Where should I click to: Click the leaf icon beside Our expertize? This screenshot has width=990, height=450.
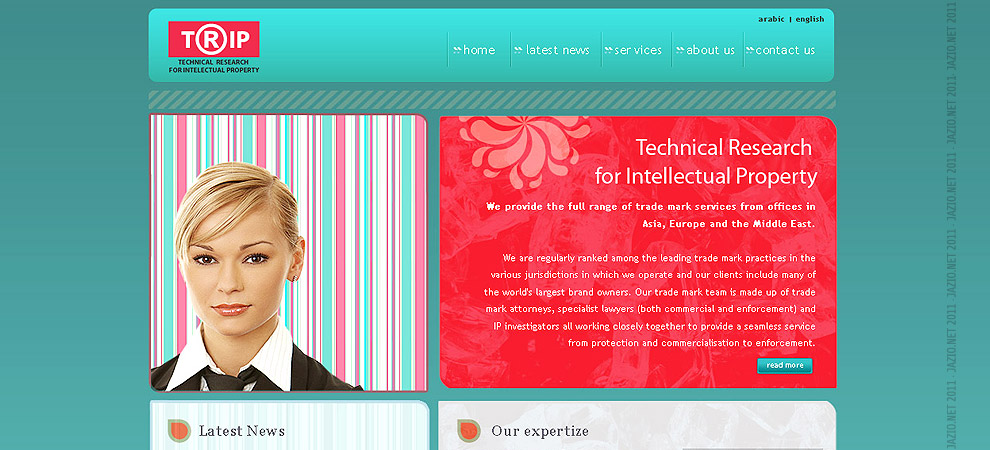(468, 430)
